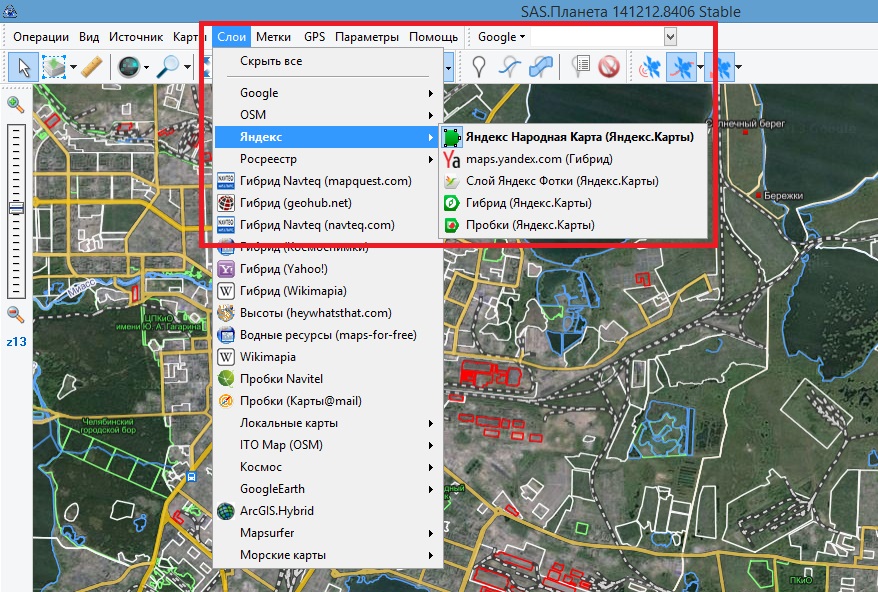Open the Источник menu
The width and height of the screenshot is (878, 592).
[136, 37]
